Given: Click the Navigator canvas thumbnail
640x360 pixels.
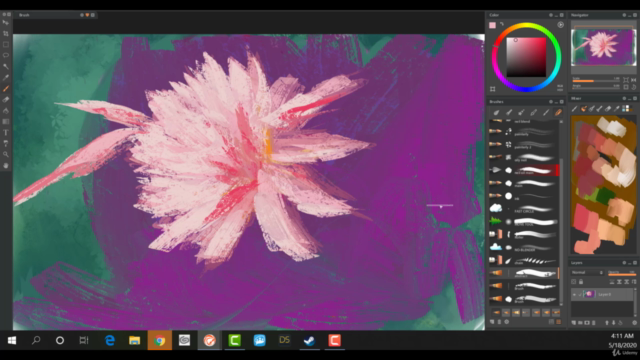Looking at the screenshot, I should (603, 47).
